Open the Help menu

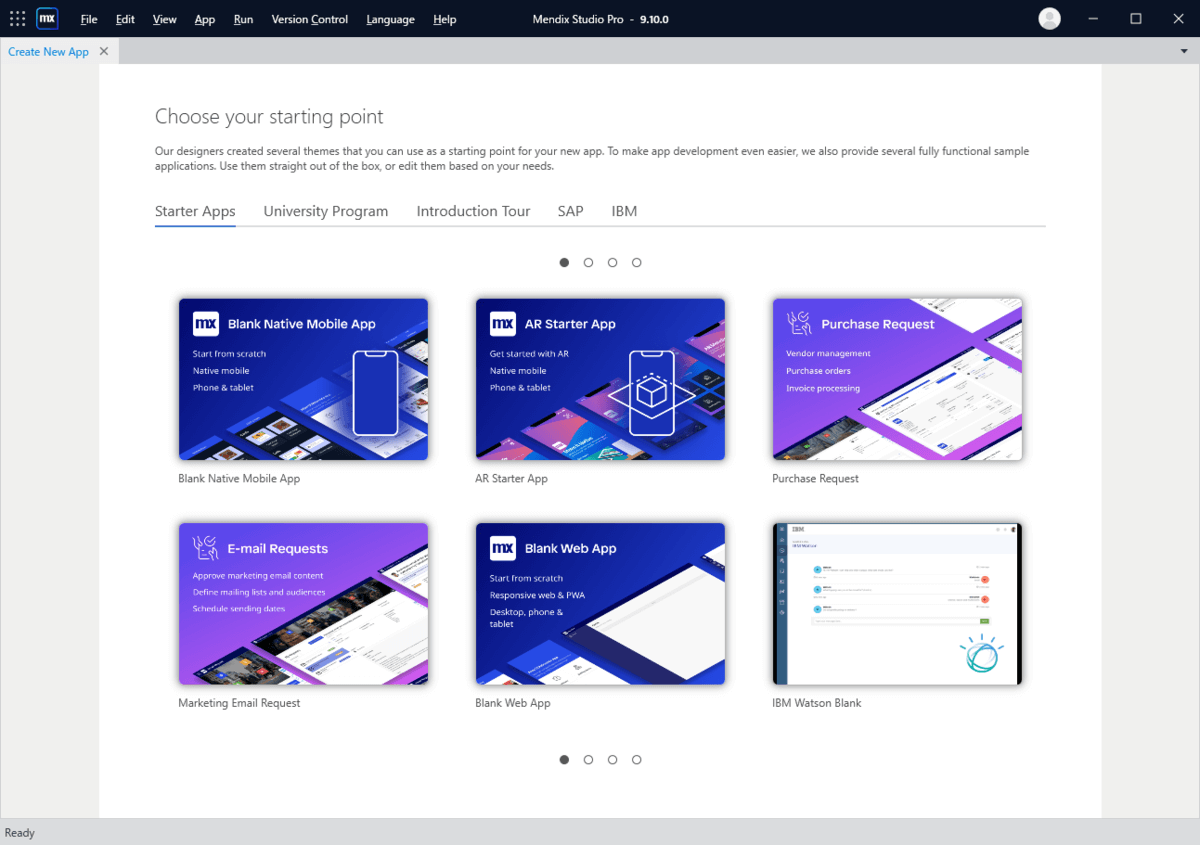pyautogui.click(x=445, y=19)
